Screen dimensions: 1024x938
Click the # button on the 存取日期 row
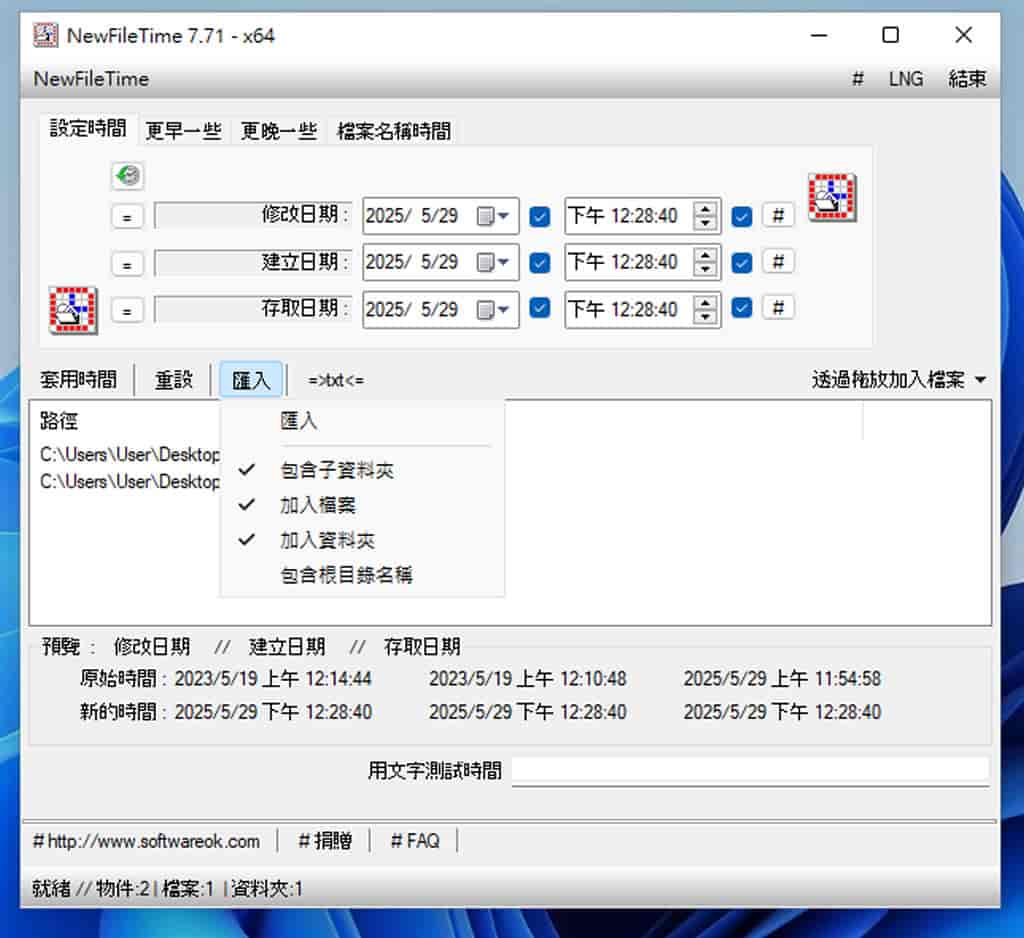click(778, 308)
